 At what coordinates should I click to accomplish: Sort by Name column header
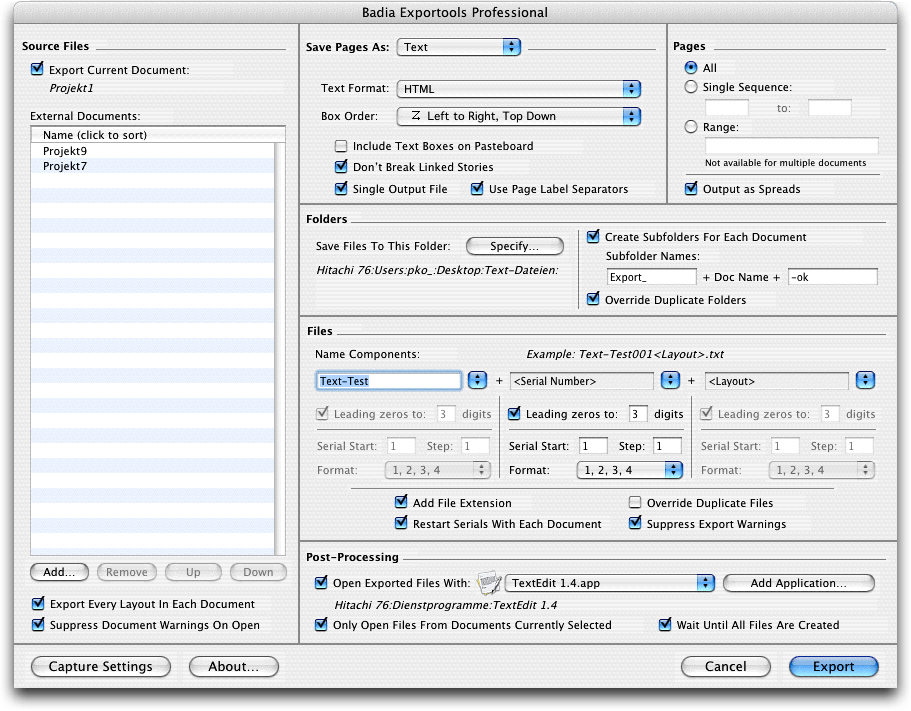tap(158, 135)
